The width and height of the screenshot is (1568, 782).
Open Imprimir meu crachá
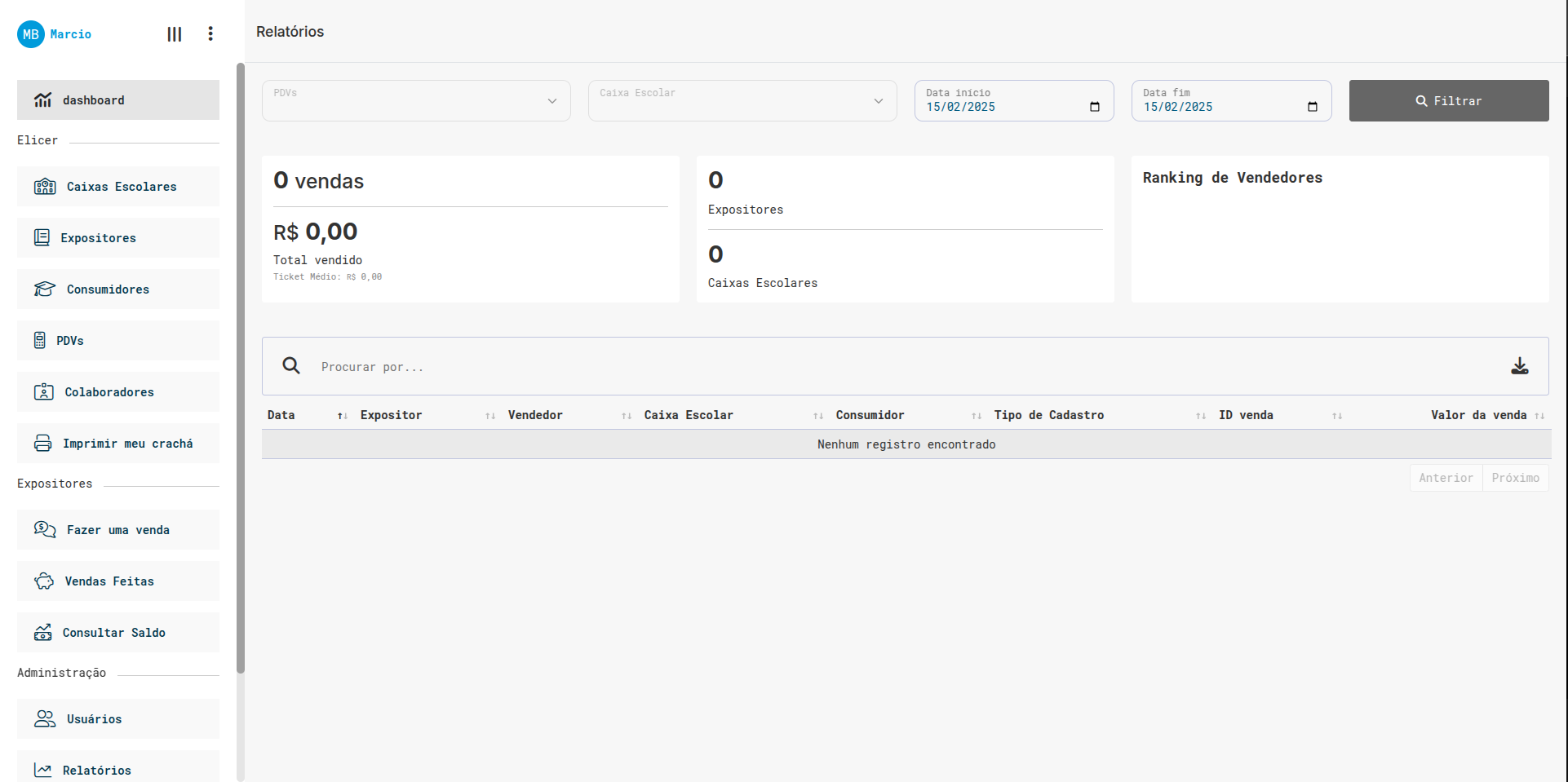(x=118, y=443)
